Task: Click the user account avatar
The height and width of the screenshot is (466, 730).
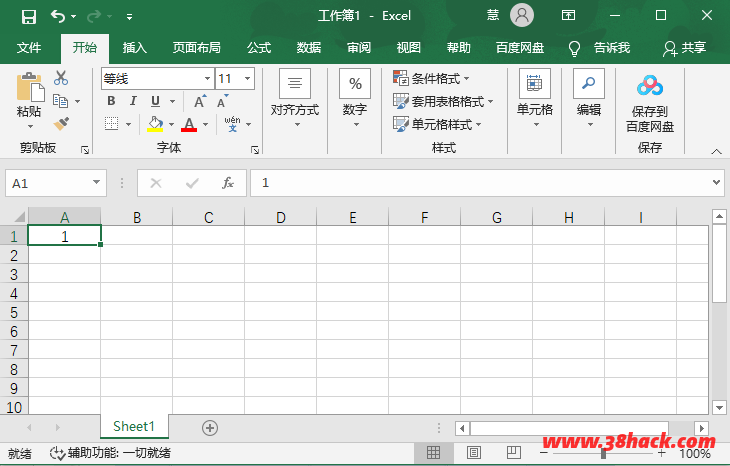Action: coord(521,15)
